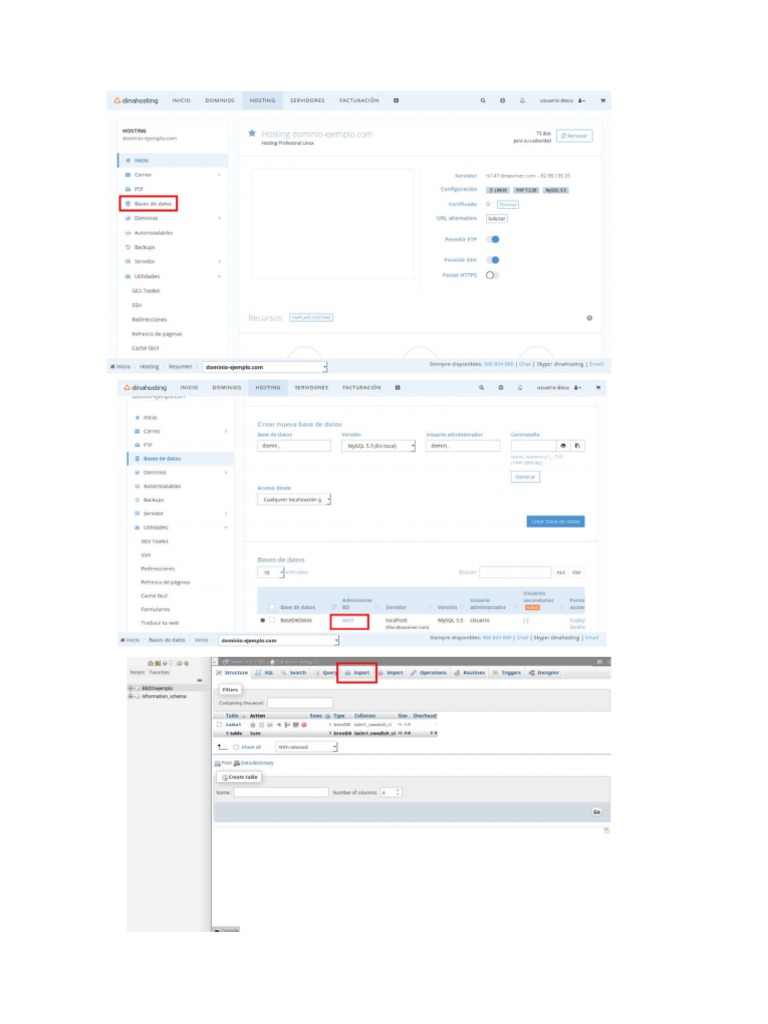Click the phpMyAdmin home icon
Screen dimensions: 768x1024
pyautogui.click(x=151, y=663)
